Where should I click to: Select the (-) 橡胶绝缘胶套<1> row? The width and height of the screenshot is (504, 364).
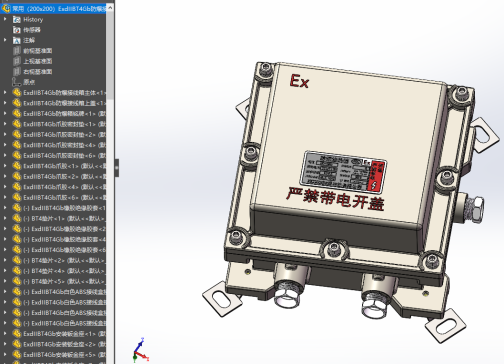64,208
